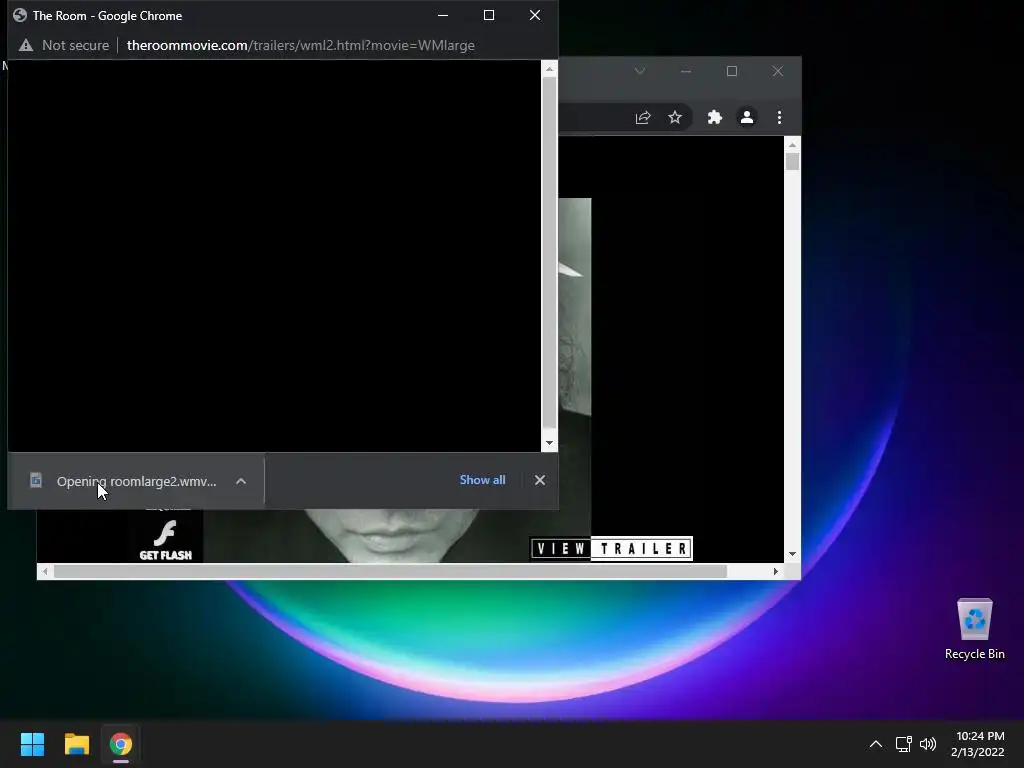Click the popup address bar URL
The image size is (1024, 768).
pos(300,45)
